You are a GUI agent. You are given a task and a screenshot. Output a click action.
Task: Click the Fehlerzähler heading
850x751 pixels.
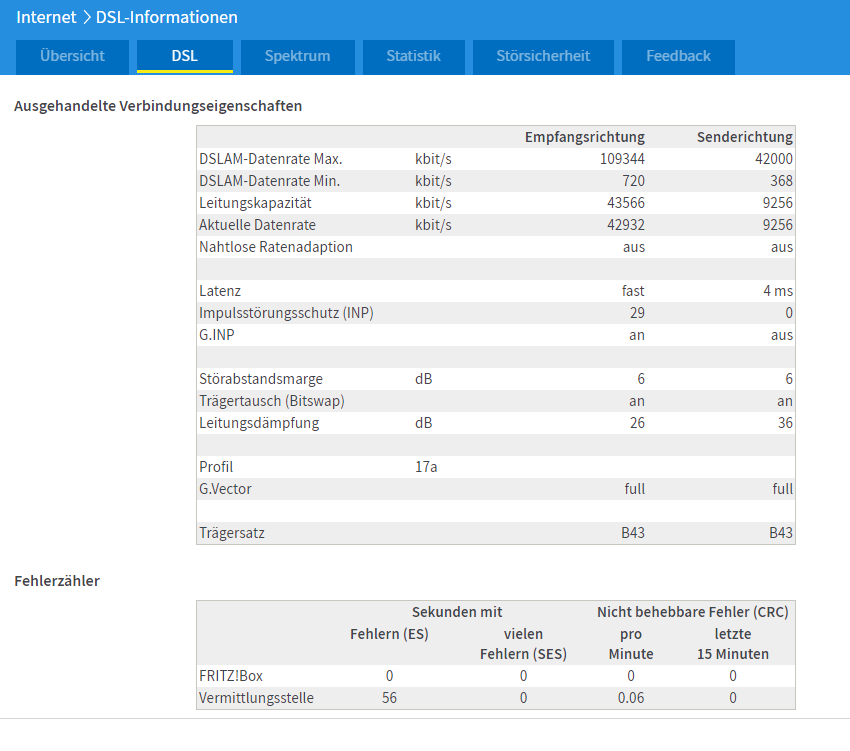(57, 581)
